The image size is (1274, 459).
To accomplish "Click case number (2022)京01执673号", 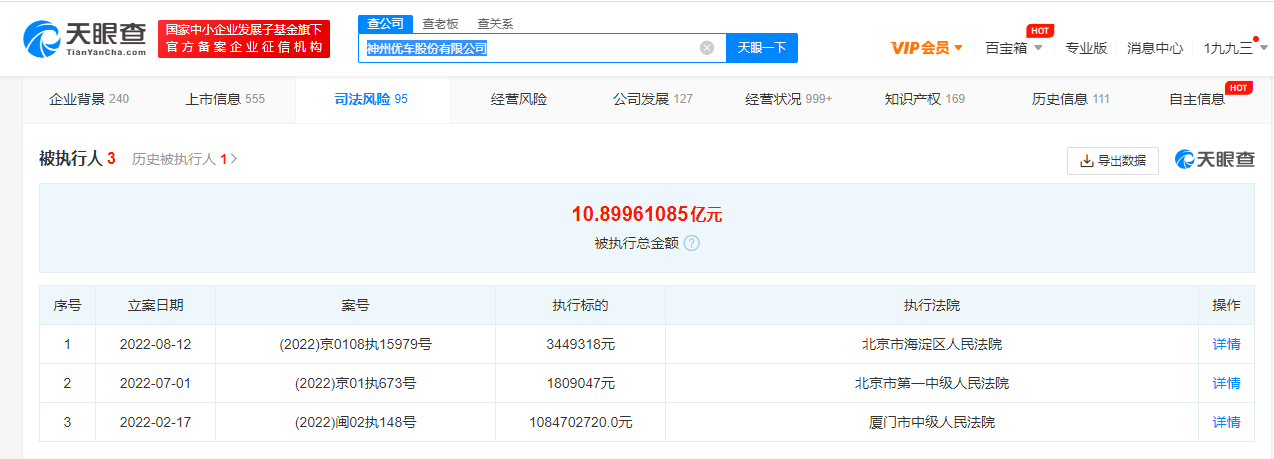I will [356, 383].
